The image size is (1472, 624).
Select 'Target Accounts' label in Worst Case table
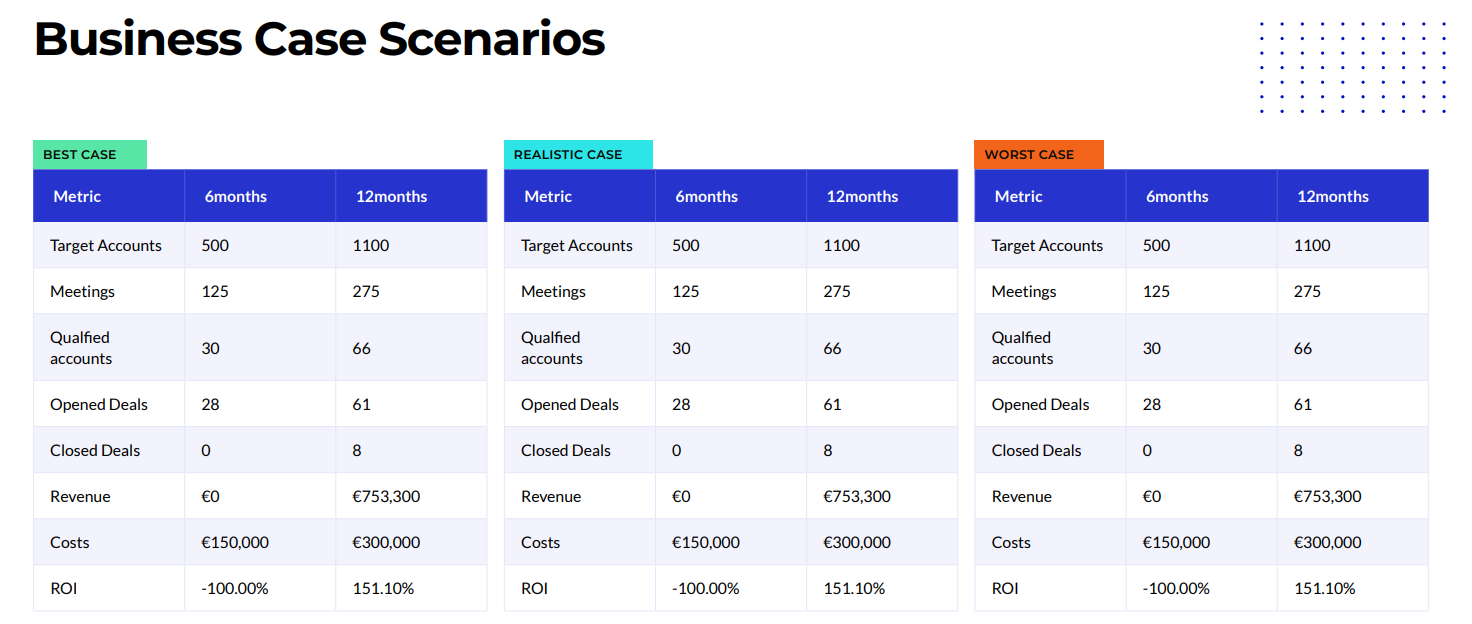[1047, 245]
